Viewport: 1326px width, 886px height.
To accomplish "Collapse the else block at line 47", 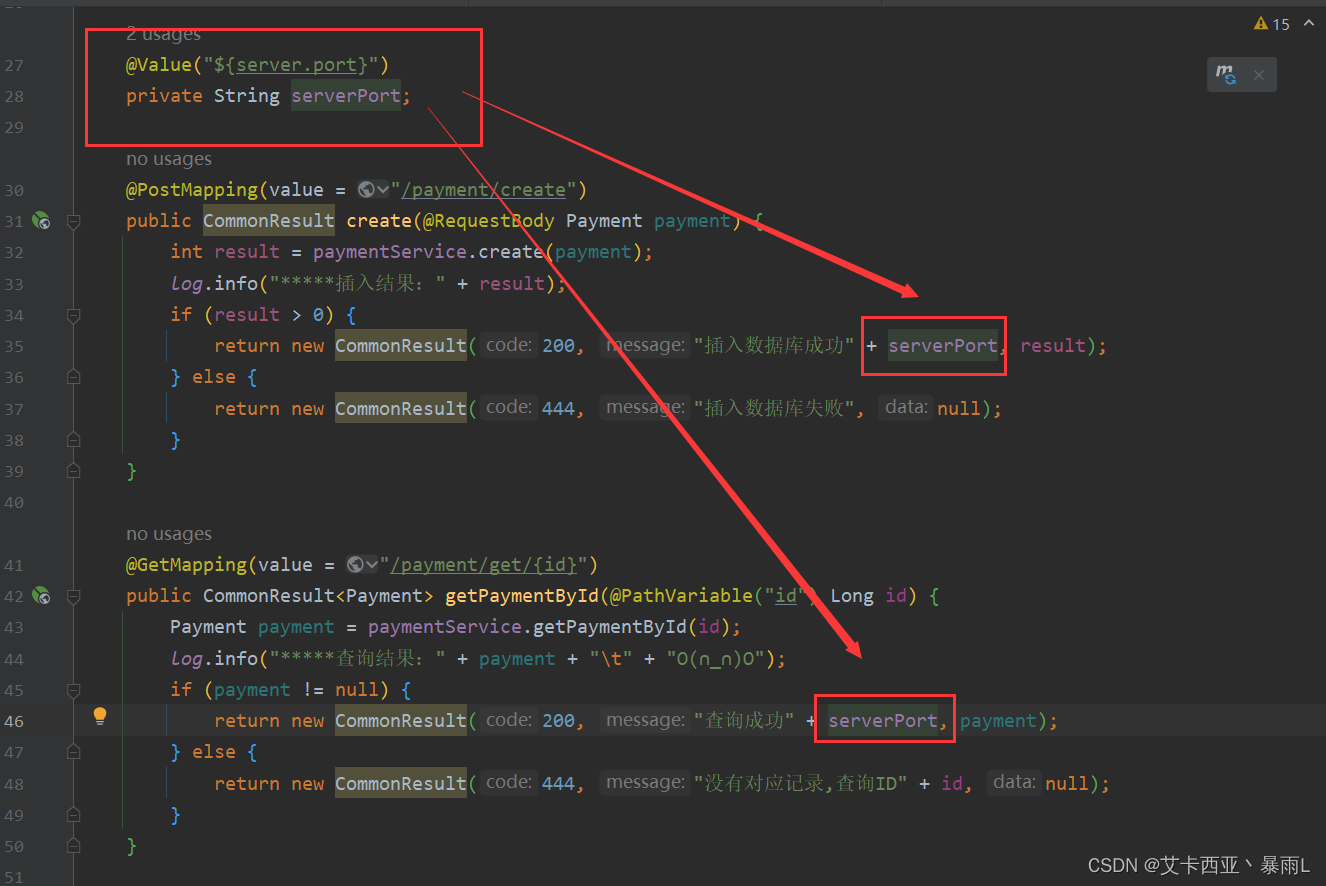I will coord(73,752).
